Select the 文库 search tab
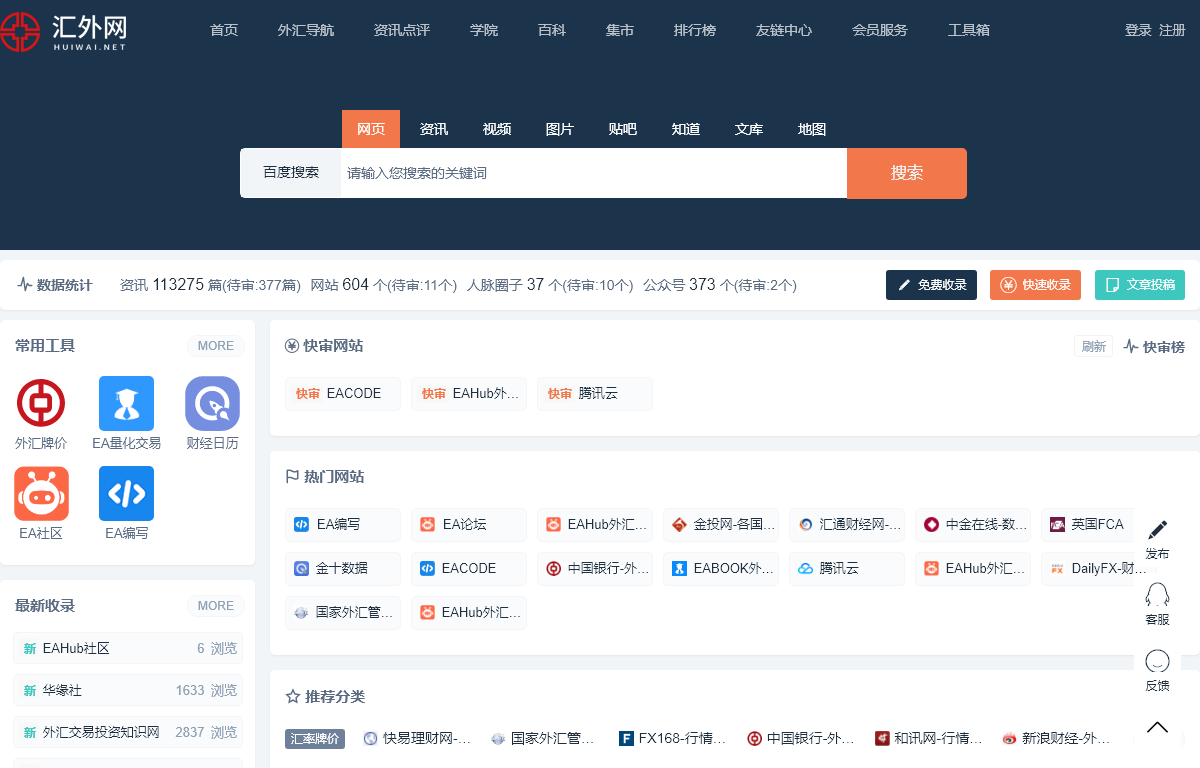Screen dimensions: 1200x768 tap(749, 129)
